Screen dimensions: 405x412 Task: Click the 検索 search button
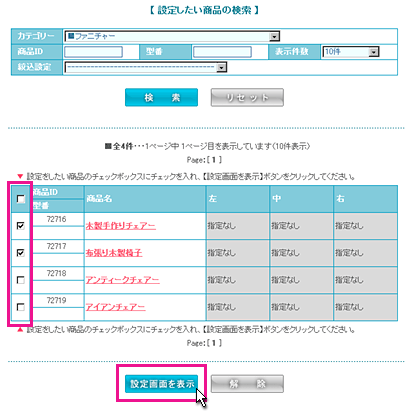tap(161, 97)
